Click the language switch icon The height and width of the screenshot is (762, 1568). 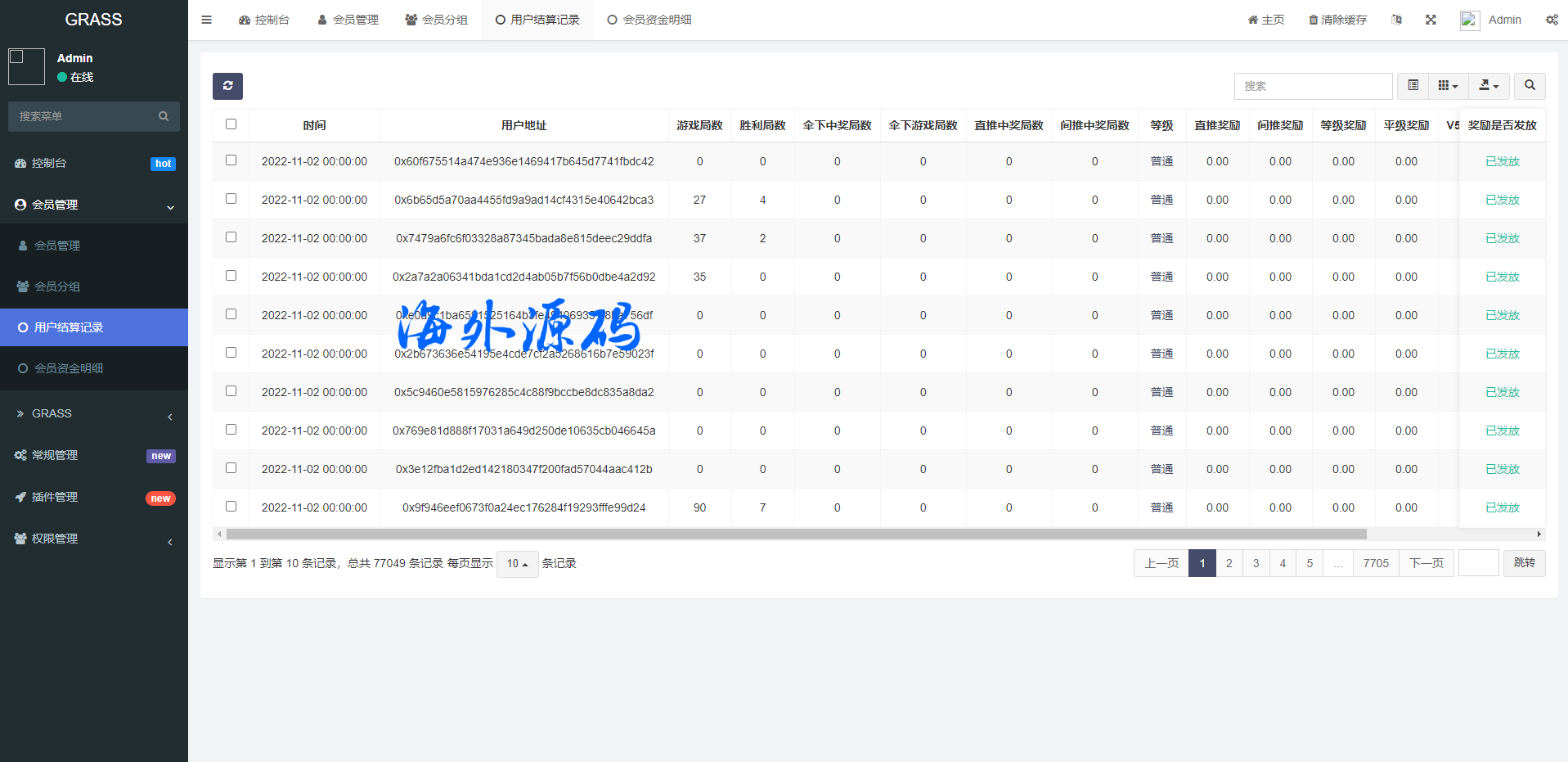click(1396, 20)
